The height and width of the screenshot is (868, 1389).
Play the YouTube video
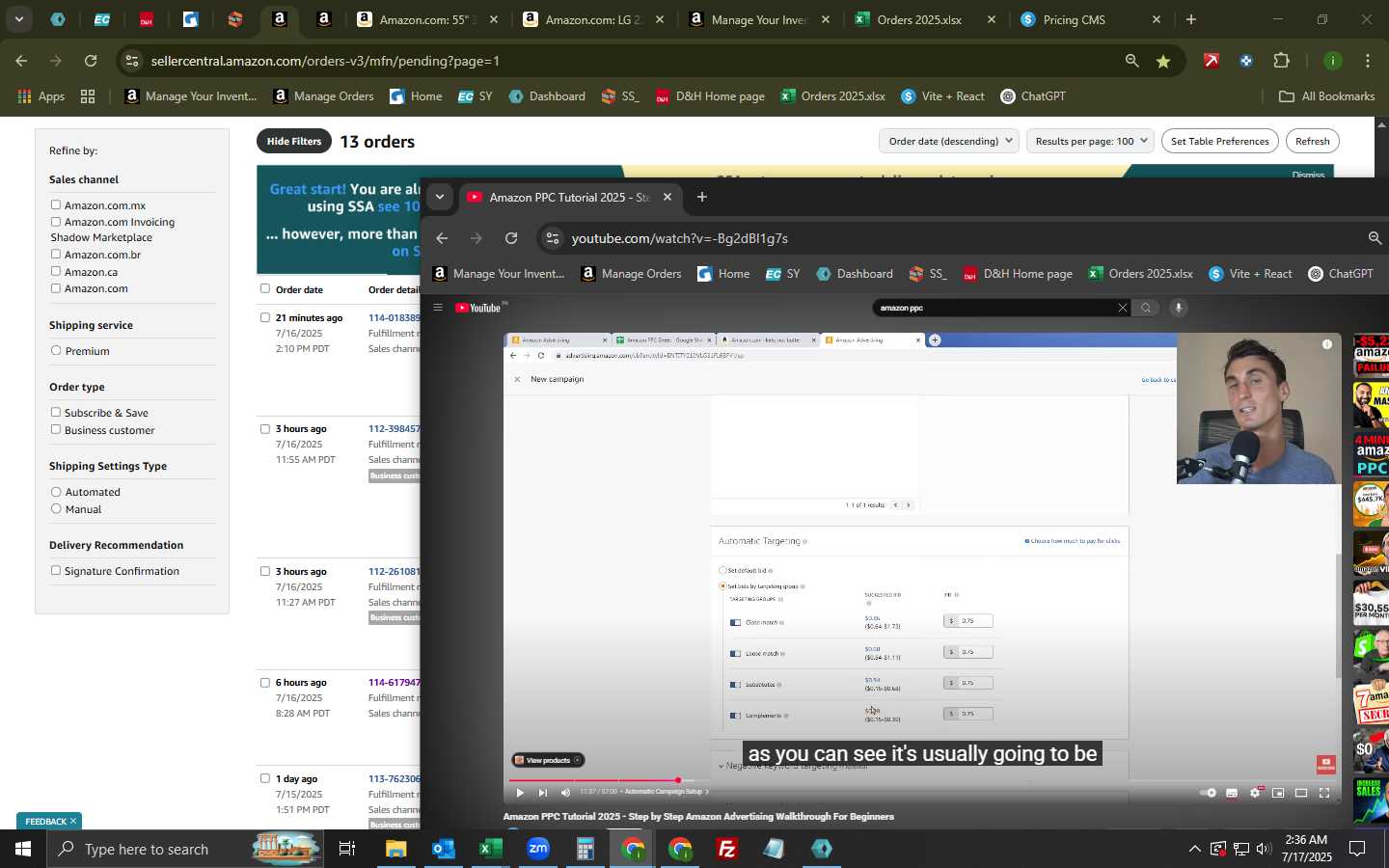click(519, 793)
